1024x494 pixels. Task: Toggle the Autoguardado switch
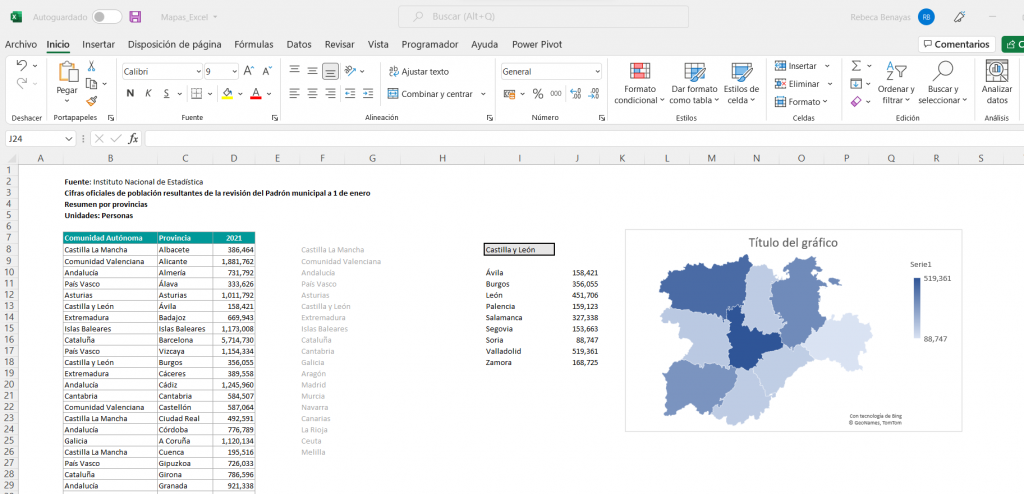pyautogui.click(x=107, y=17)
